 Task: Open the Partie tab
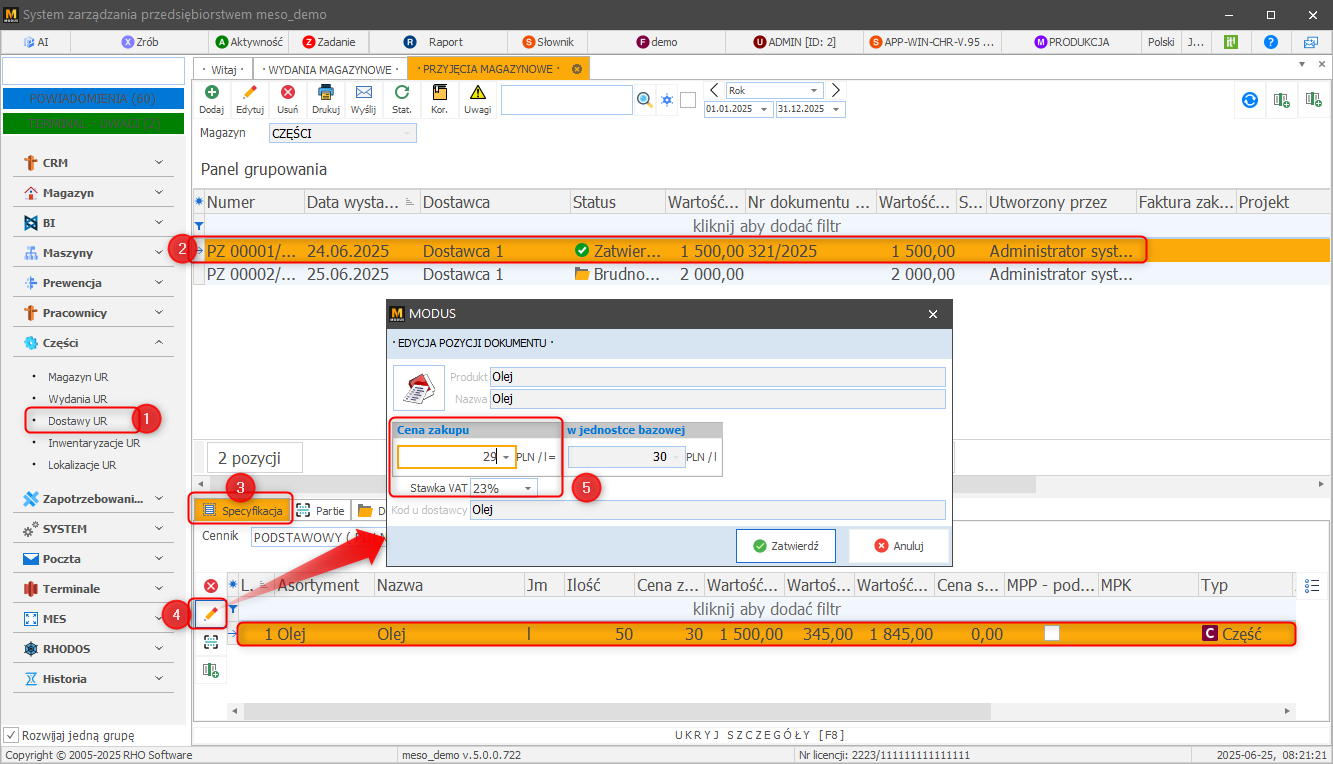click(320, 510)
